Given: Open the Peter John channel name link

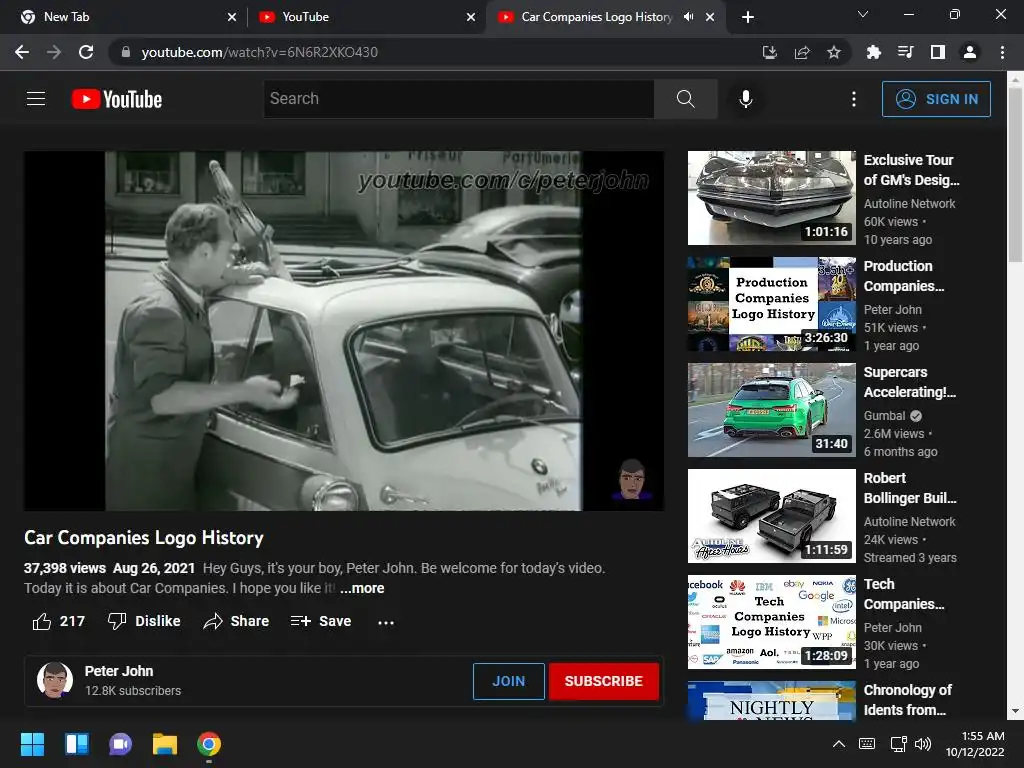Looking at the screenshot, I should [x=119, y=671].
